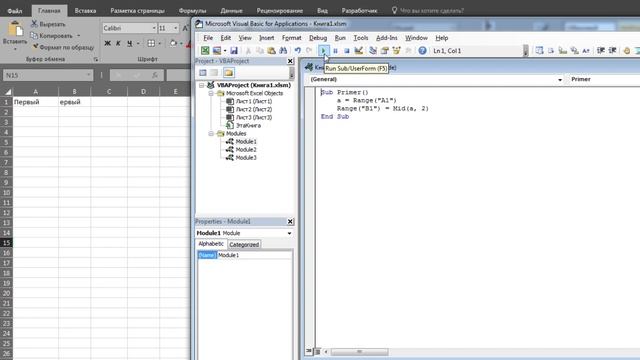Click the Reset stop icon in VBA toolbar
The image size is (640, 360).
click(347, 51)
